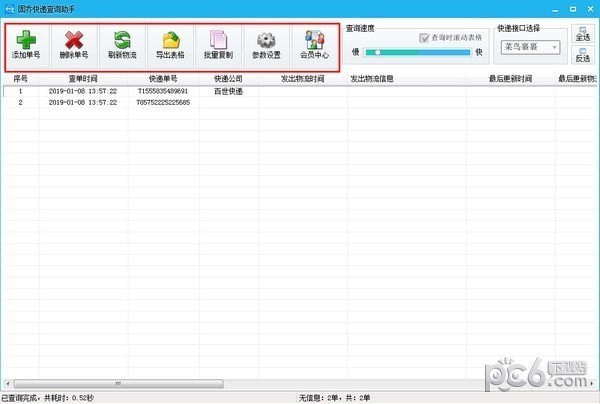600x404 pixels.
Task: Click 反选 invert selection button
Action: click(x=583, y=55)
